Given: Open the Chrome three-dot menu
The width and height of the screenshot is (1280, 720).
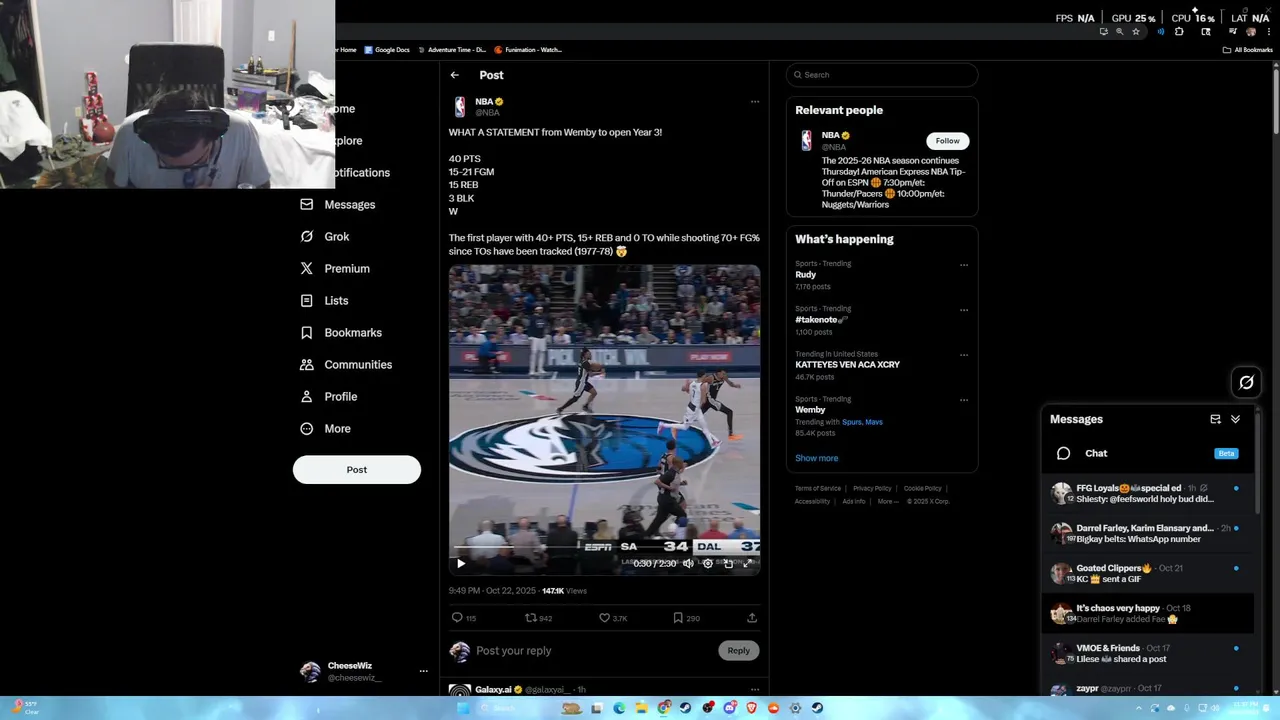Looking at the screenshot, I should tap(1269, 32).
